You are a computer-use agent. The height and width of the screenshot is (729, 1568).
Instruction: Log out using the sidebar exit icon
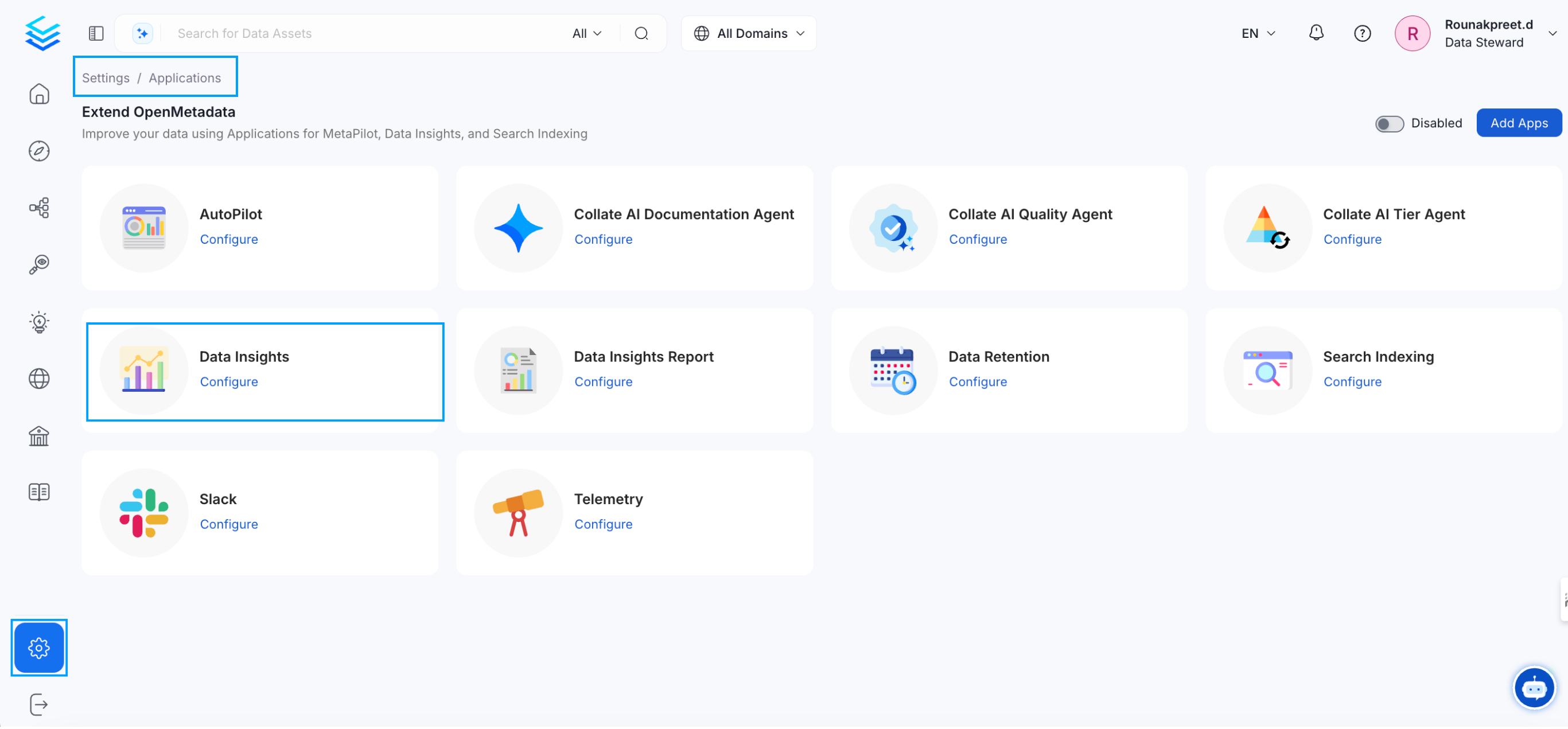tap(39, 704)
